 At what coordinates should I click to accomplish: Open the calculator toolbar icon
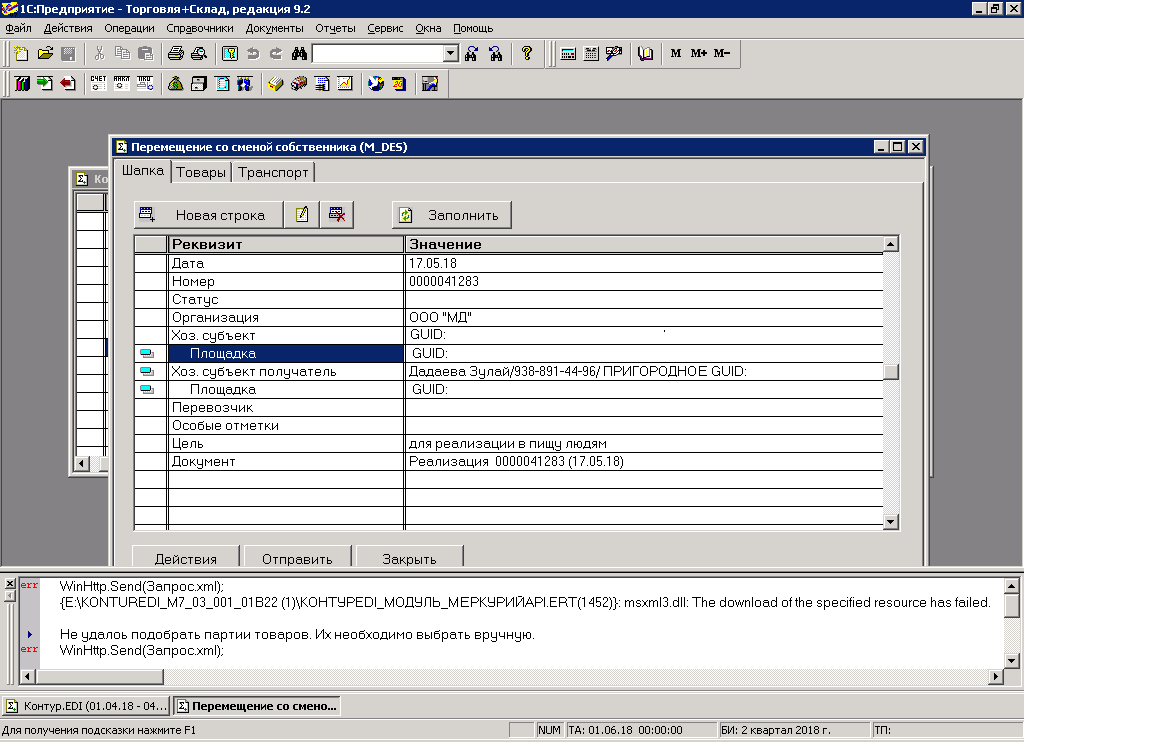point(568,54)
